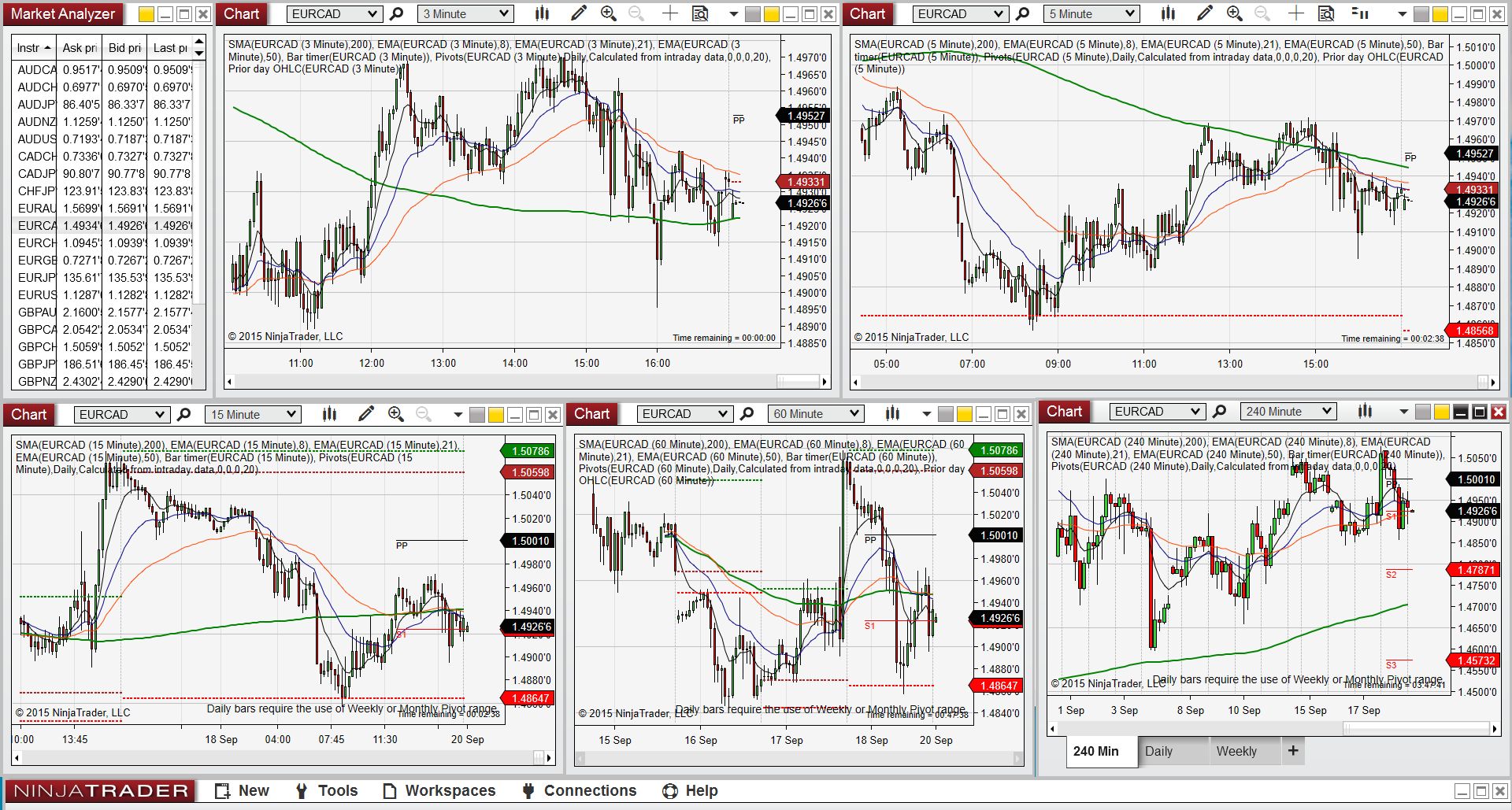
Task: Open the Help menu
Action: (691, 791)
